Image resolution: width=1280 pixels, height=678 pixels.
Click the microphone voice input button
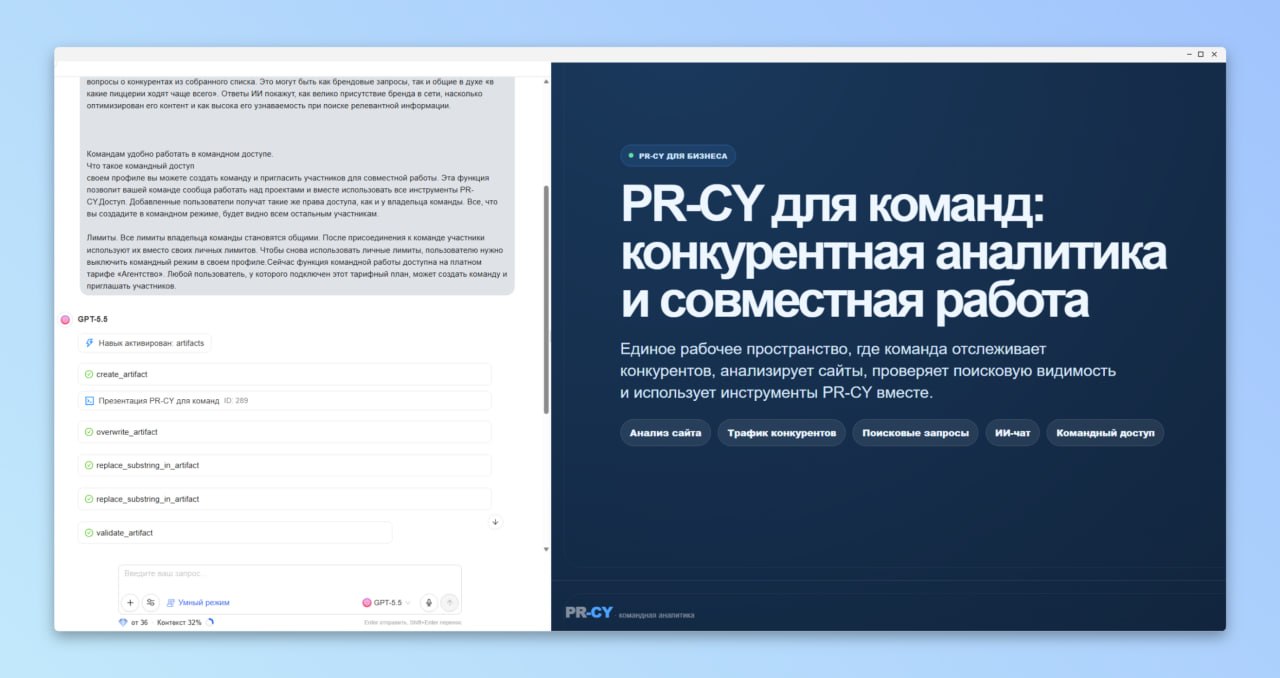click(428, 602)
